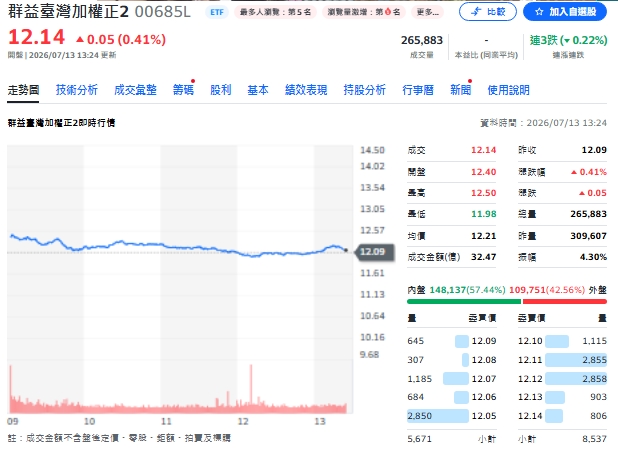Click the 265,883 volume figure at top

422,40
